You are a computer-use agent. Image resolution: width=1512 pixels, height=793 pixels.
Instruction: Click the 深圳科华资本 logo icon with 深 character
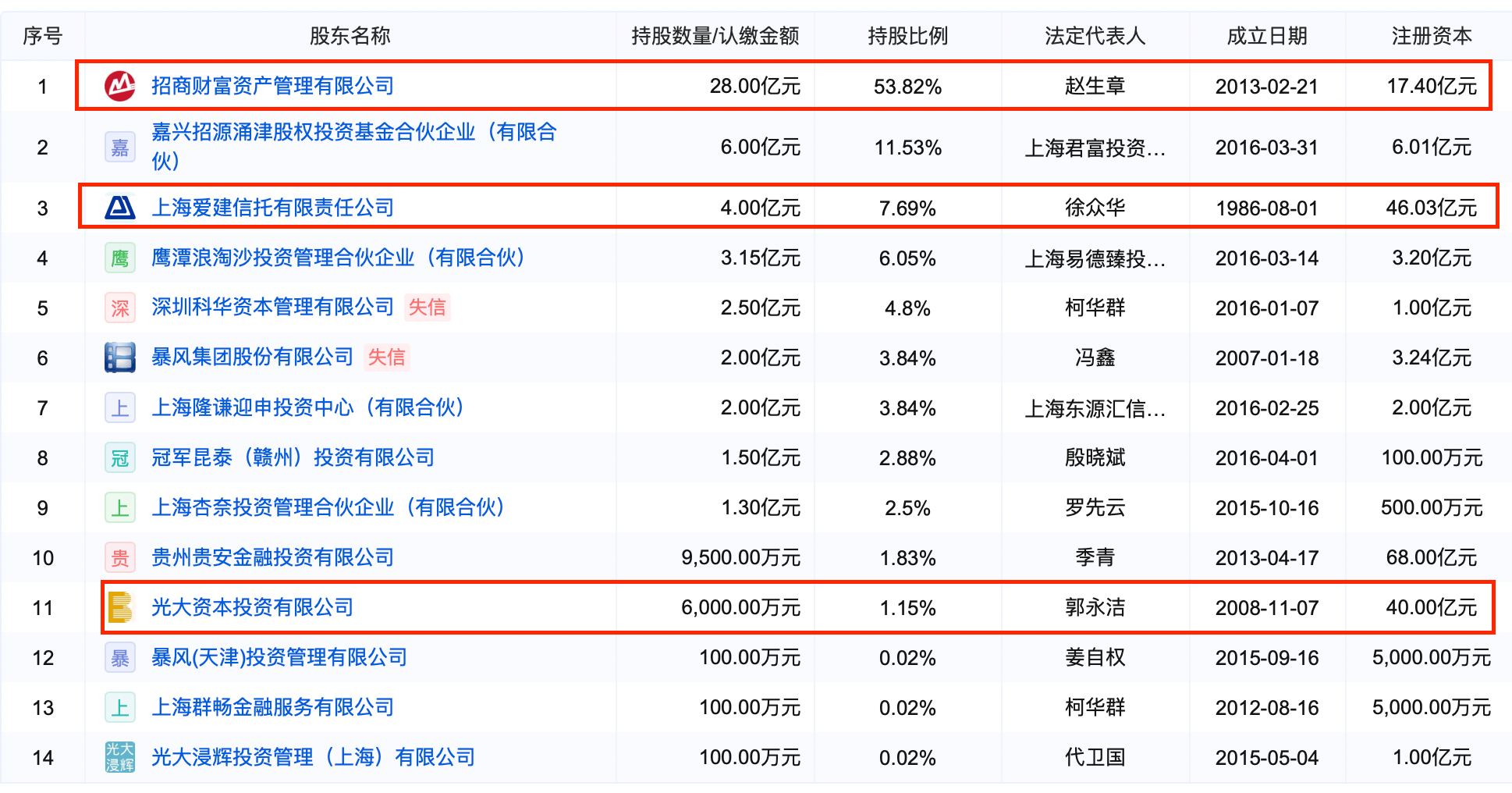pos(120,308)
